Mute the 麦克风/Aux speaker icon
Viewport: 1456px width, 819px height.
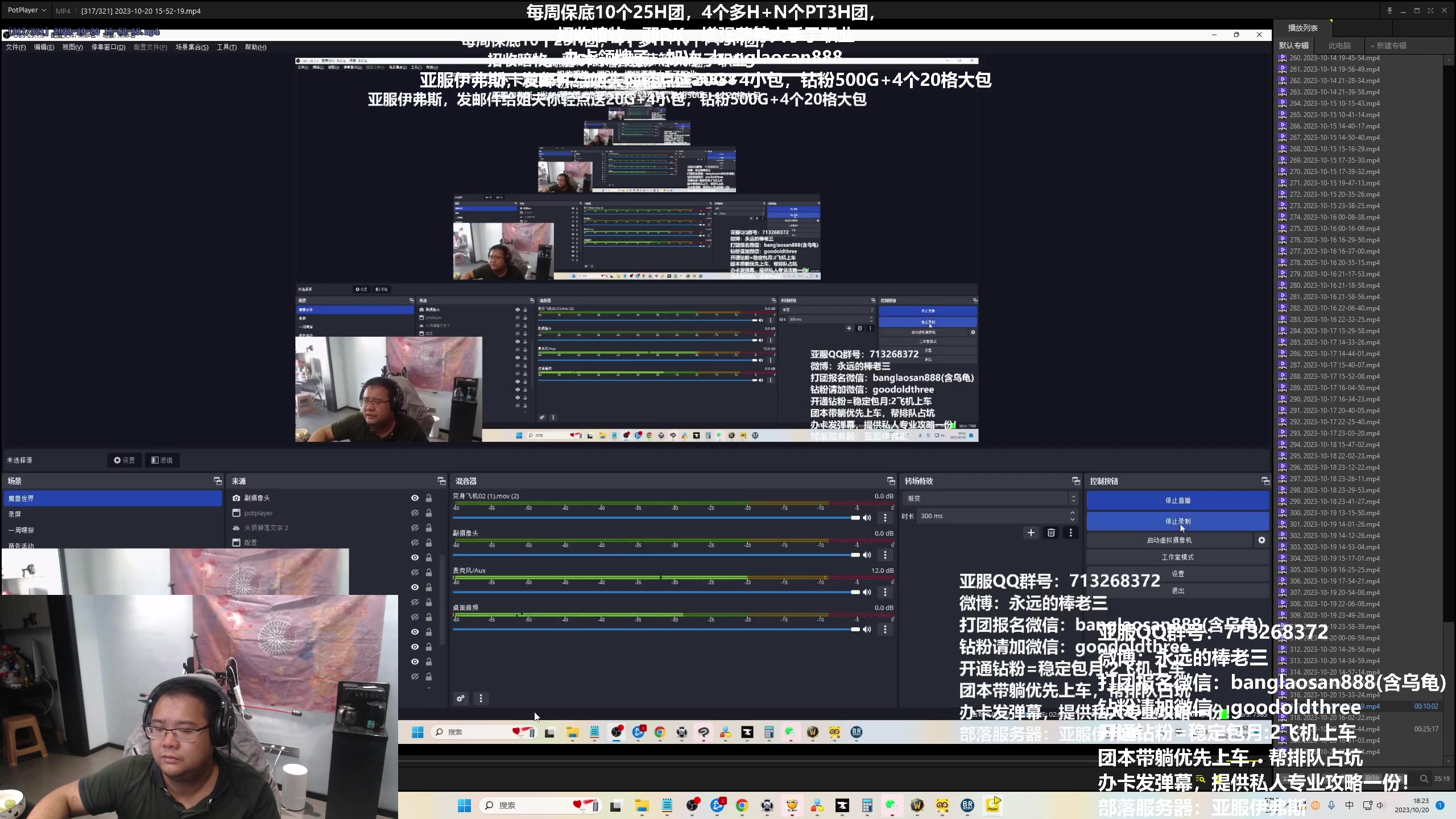coord(867,592)
